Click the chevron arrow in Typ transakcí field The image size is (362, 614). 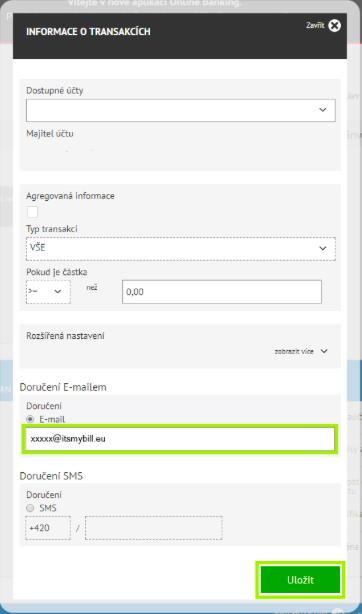click(x=322, y=248)
